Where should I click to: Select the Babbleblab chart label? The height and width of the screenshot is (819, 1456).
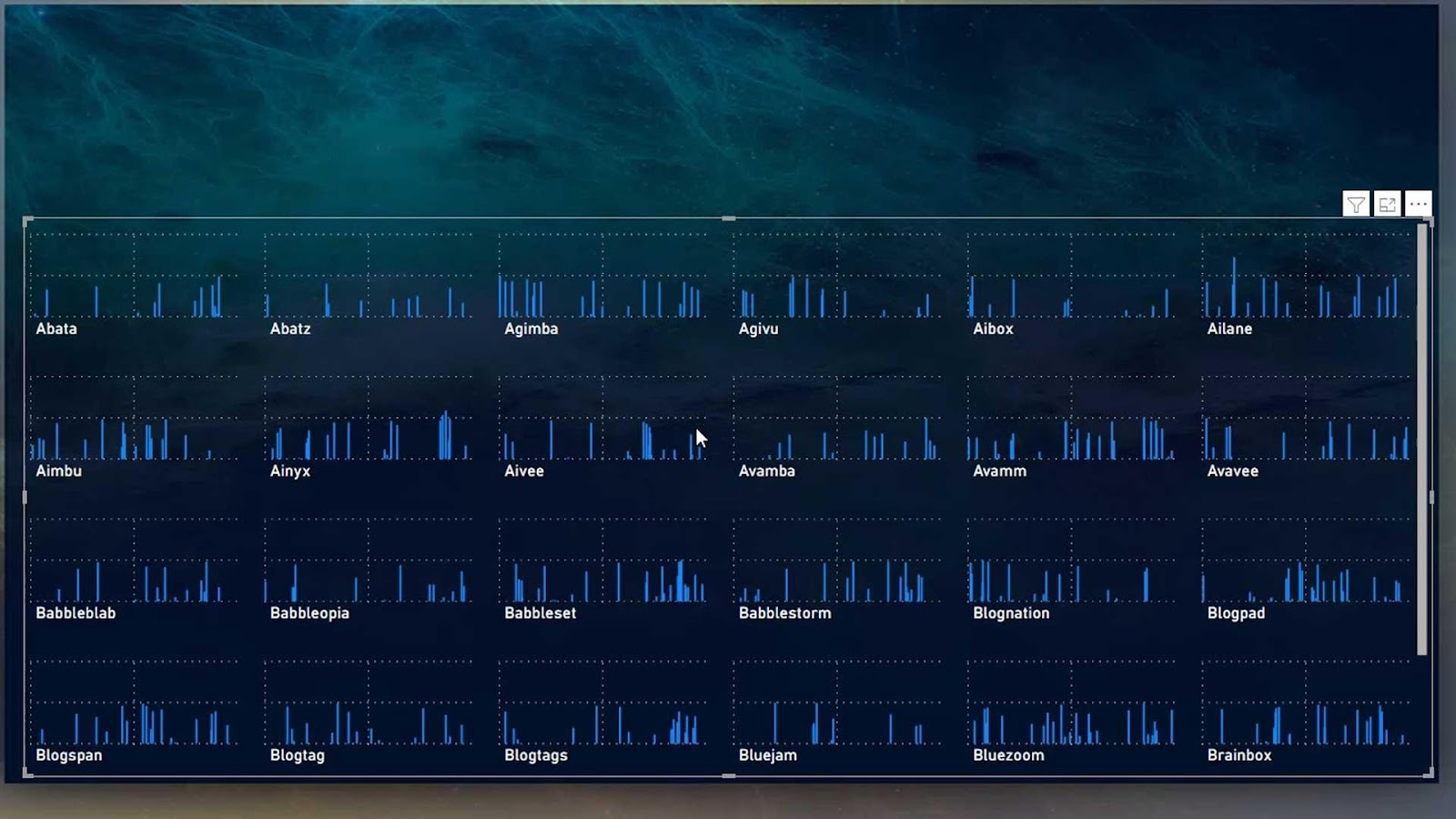click(x=76, y=612)
